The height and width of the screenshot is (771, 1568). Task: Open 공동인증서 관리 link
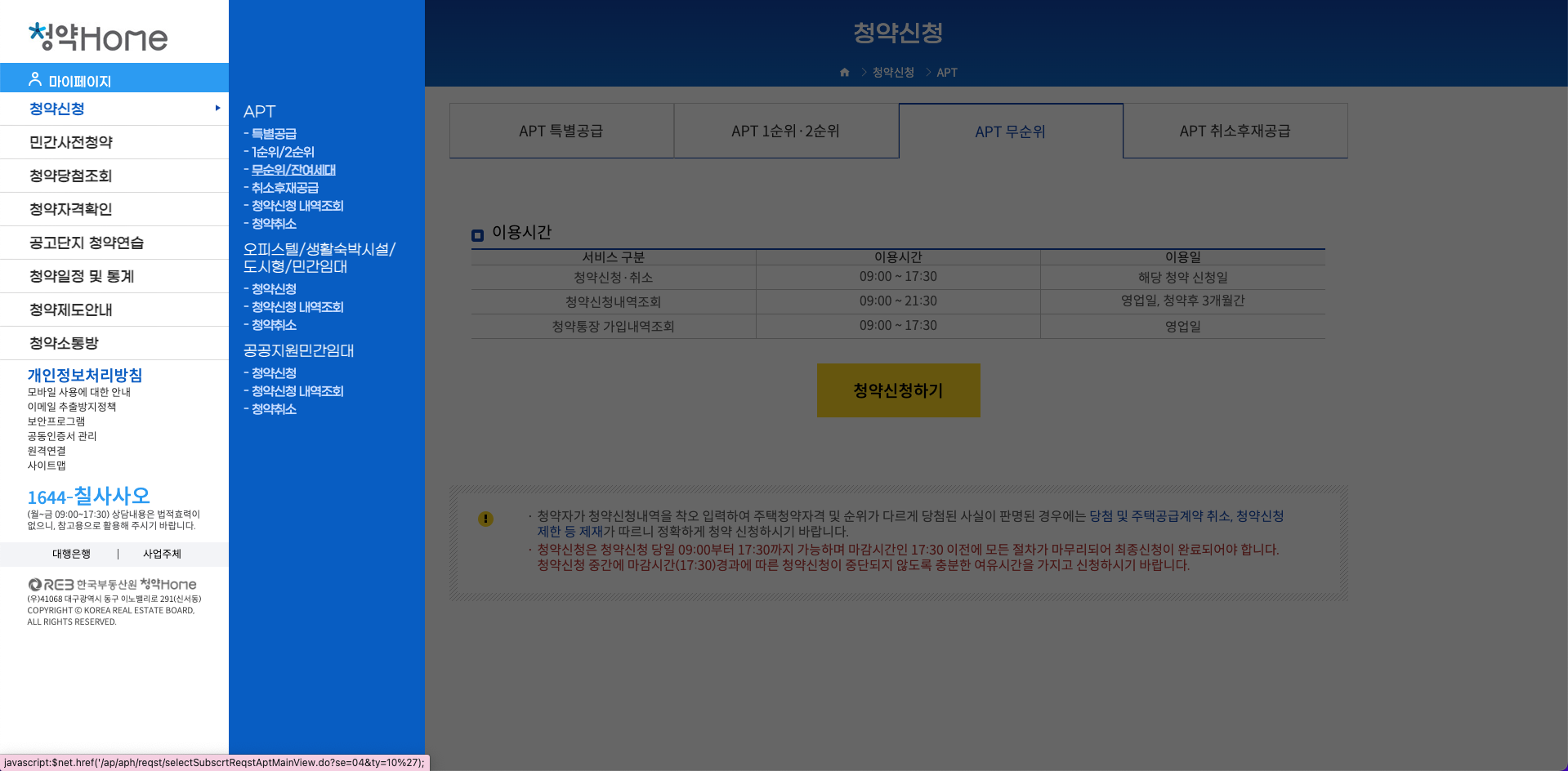62,436
